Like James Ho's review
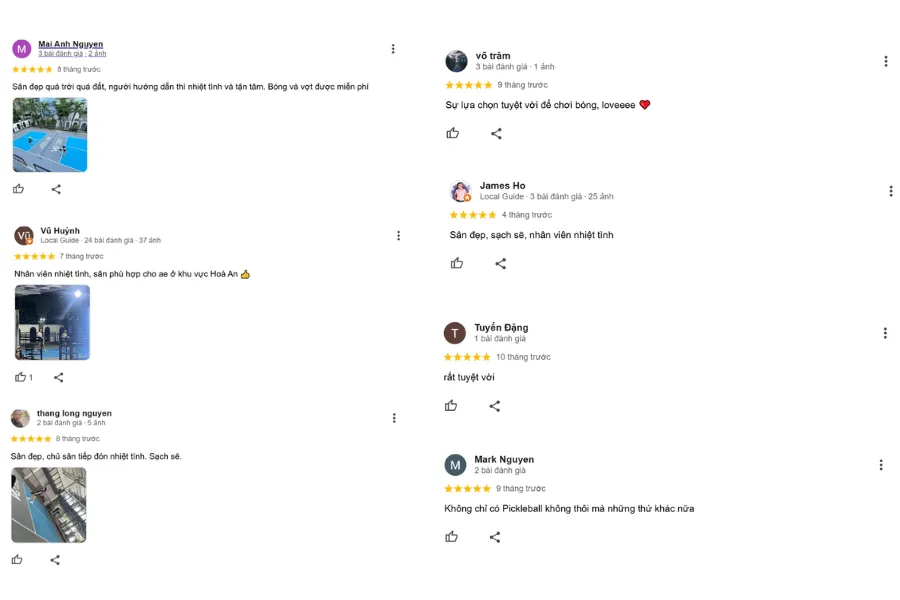This screenshot has width=900, height=600. click(457, 263)
